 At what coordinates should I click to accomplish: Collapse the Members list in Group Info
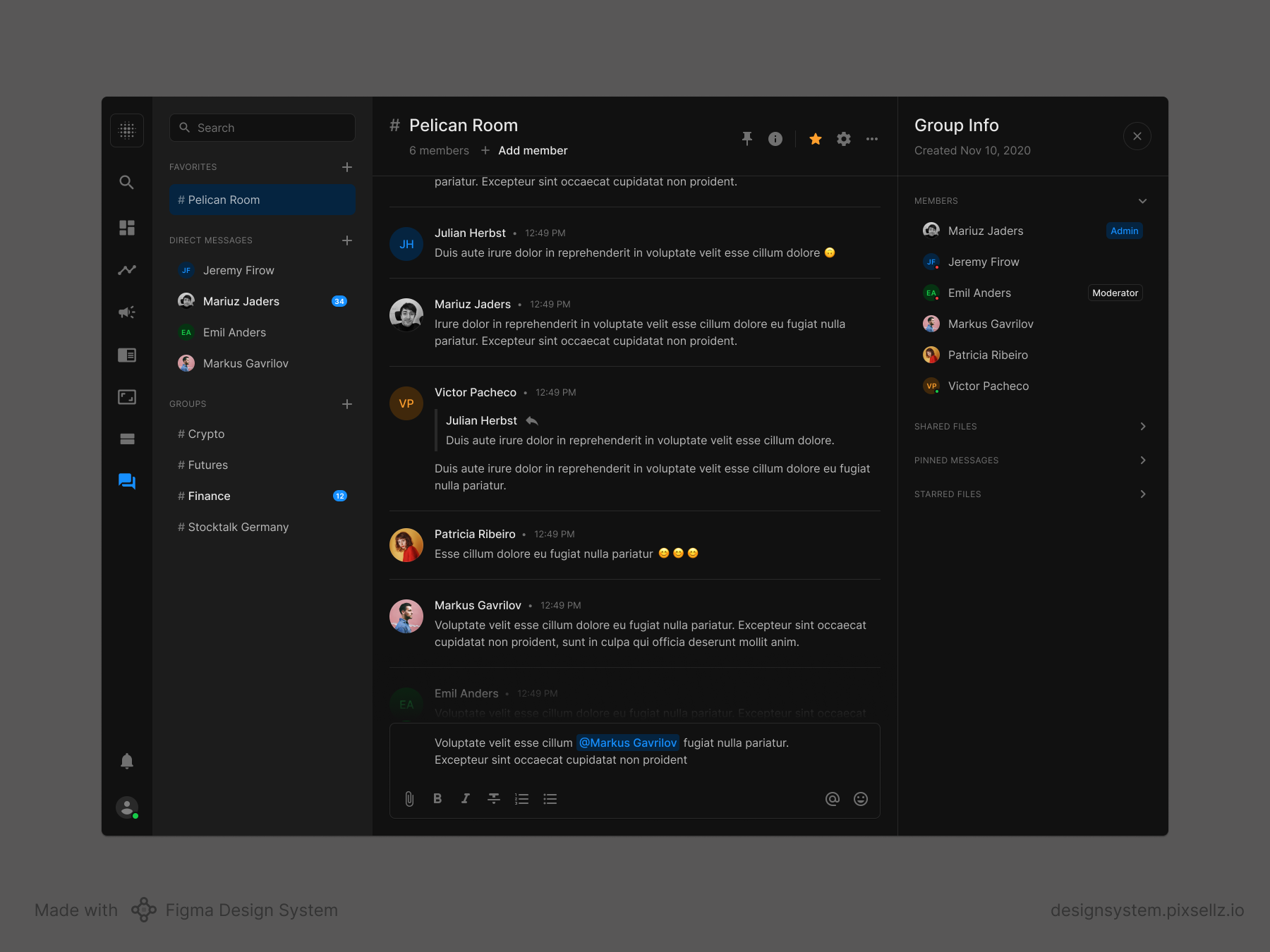tap(1143, 201)
